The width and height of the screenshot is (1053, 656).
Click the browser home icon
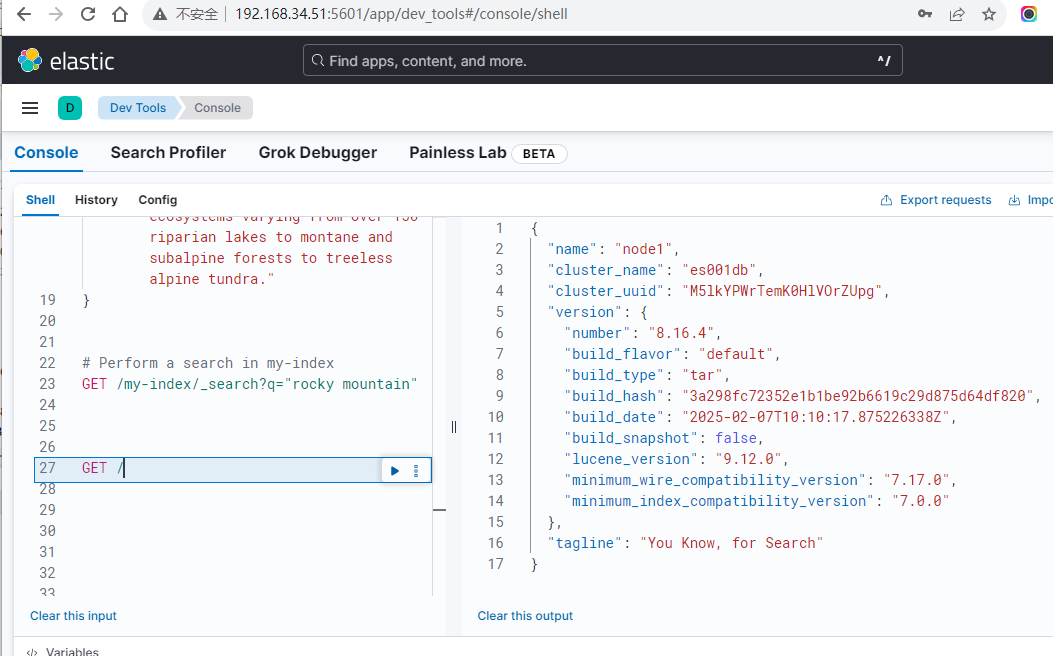point(120,15)
